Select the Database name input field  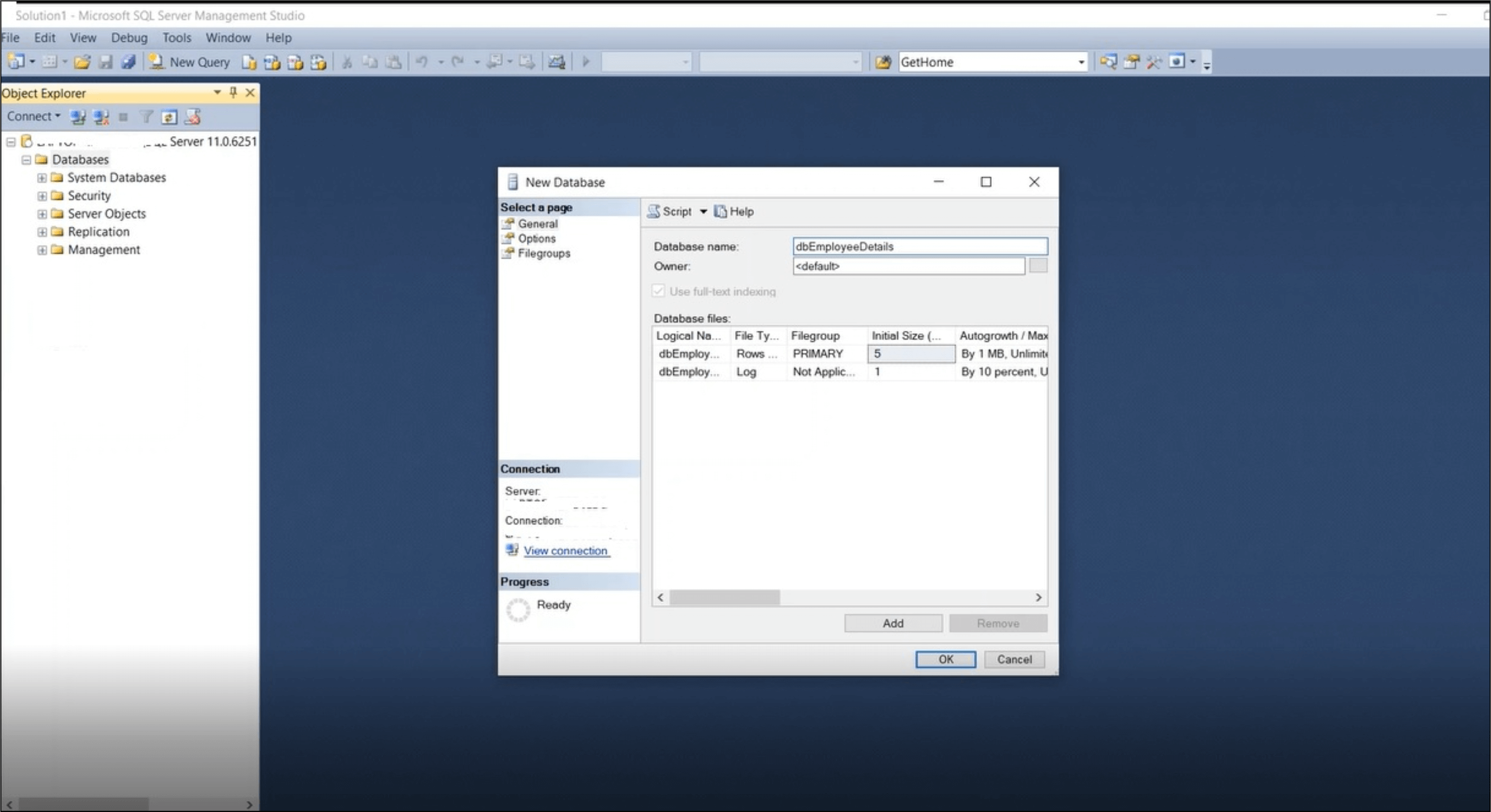tap(920, 246)
